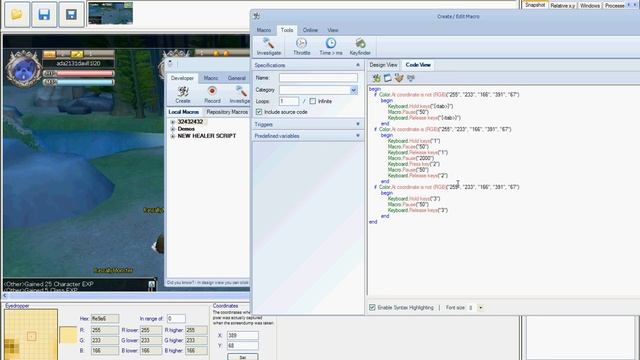Uncheck Include source code
Screen dimensions: 640x360
259,112
